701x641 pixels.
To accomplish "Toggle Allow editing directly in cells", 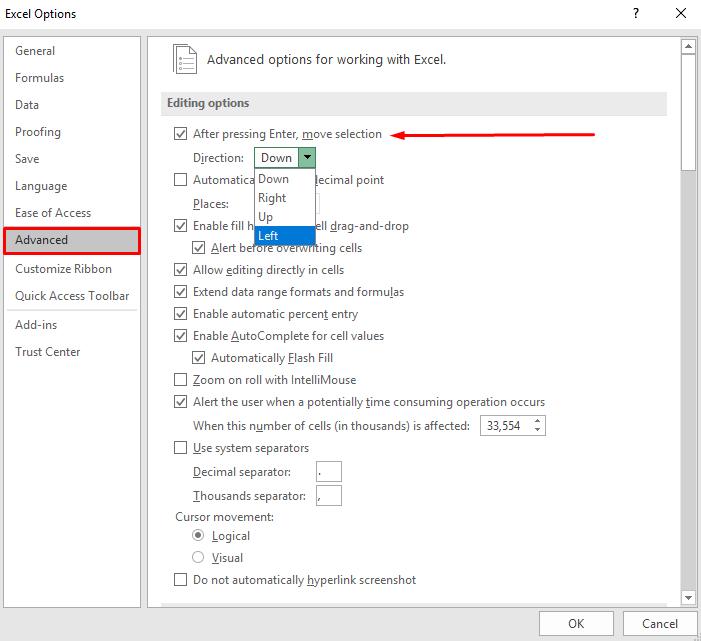I will pyautogui.click(x=181, y=270).
